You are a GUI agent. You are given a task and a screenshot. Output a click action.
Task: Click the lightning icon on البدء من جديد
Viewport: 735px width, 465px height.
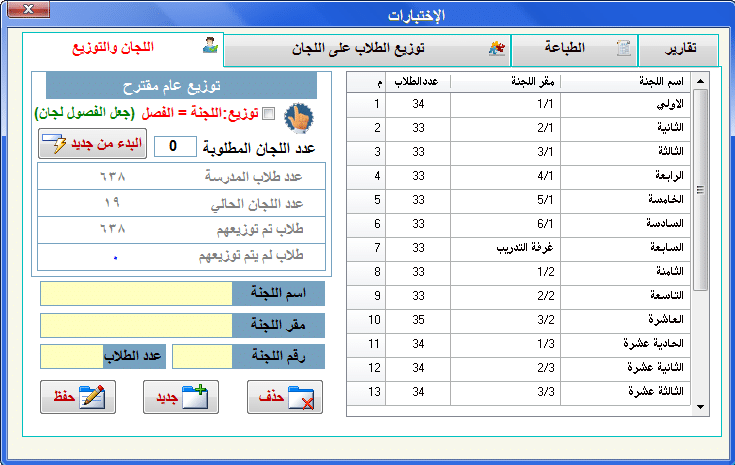pyautogui.click(x=55, y=143)
